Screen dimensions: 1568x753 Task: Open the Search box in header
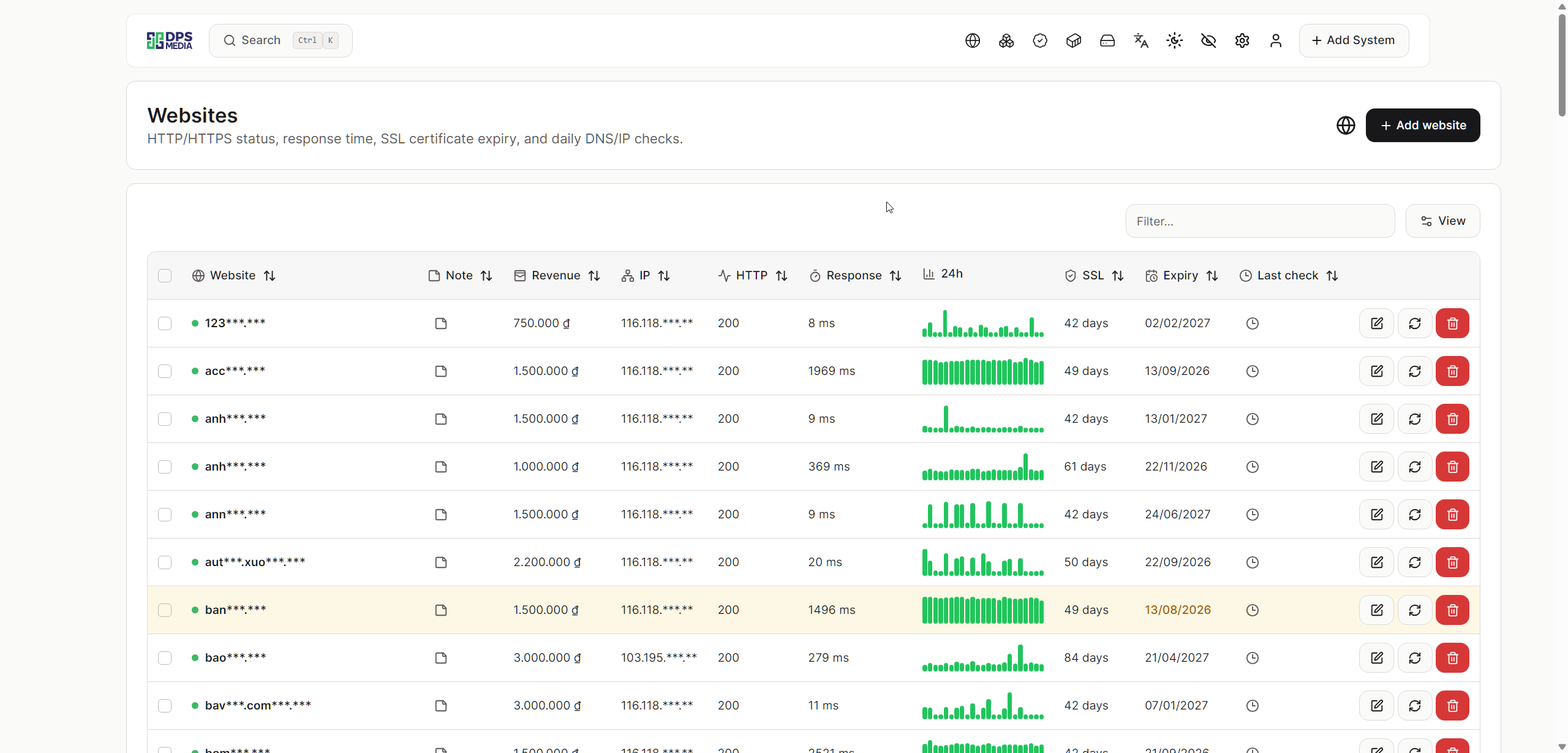281,40
